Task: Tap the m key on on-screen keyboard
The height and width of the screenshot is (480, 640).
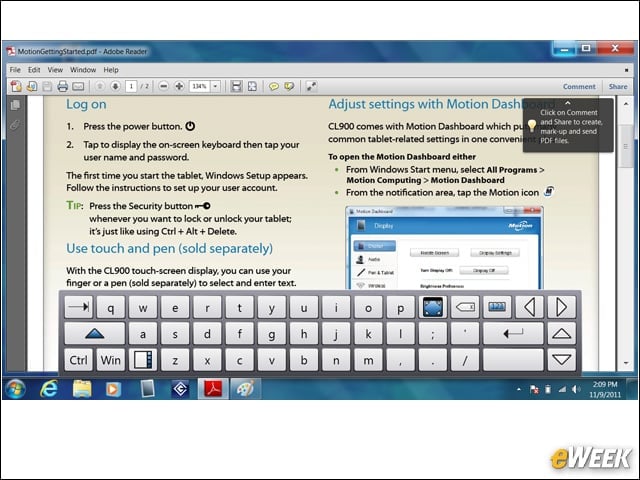Action: coord(368,360)
